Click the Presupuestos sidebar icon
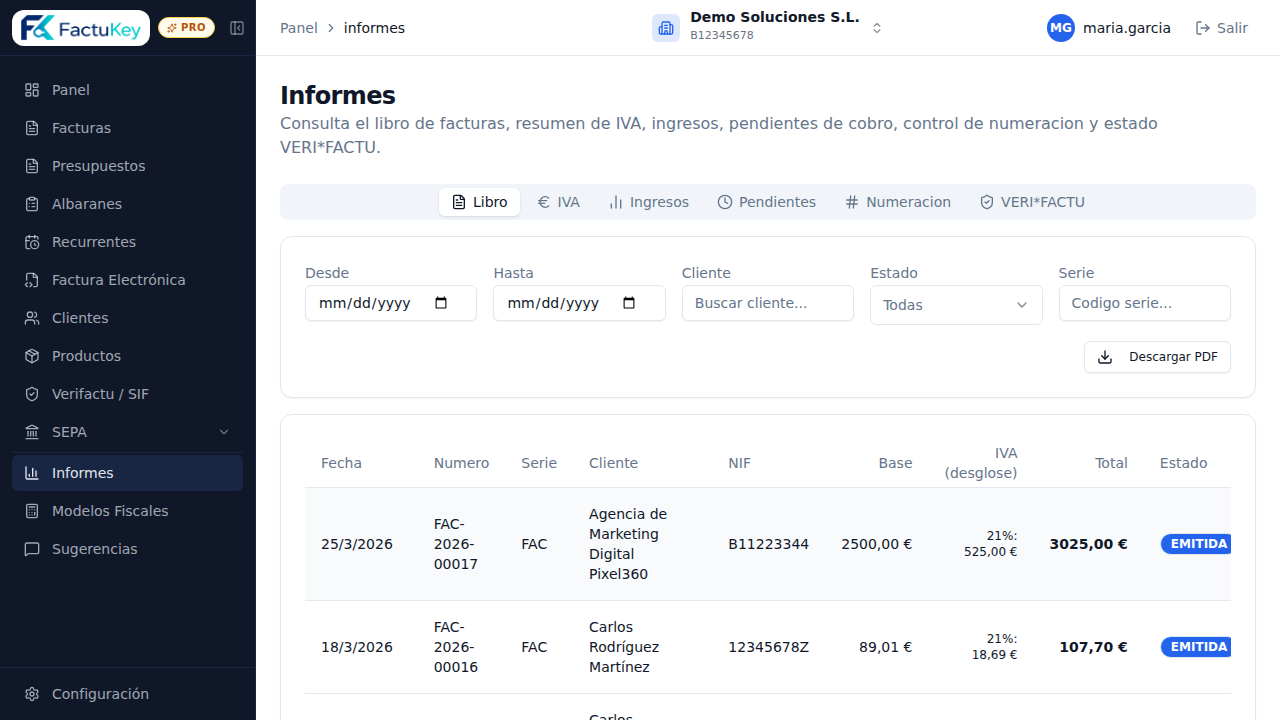 click(32, 166)
